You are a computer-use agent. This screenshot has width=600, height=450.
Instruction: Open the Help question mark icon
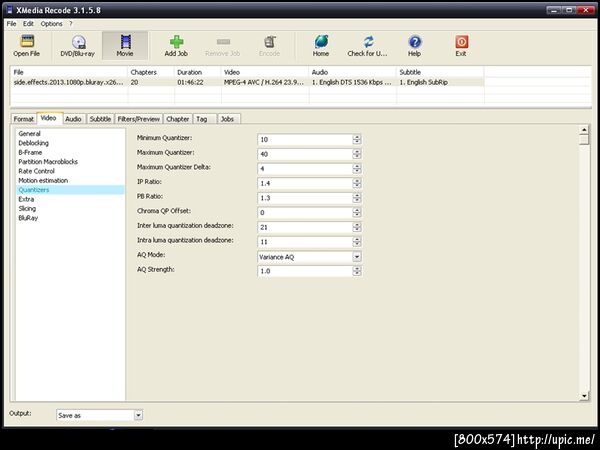[x=415, y=41]
